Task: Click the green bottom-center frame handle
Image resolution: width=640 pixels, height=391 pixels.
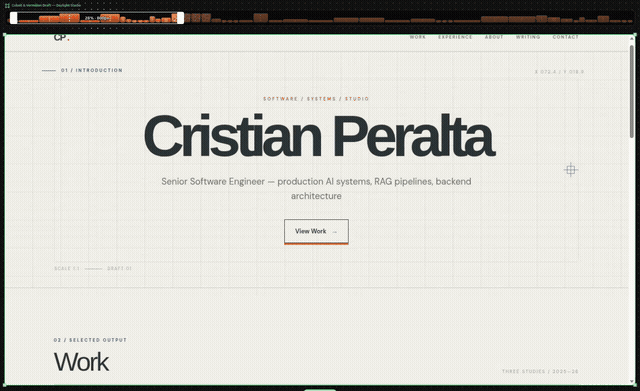Action: click(x=320, y=390)
